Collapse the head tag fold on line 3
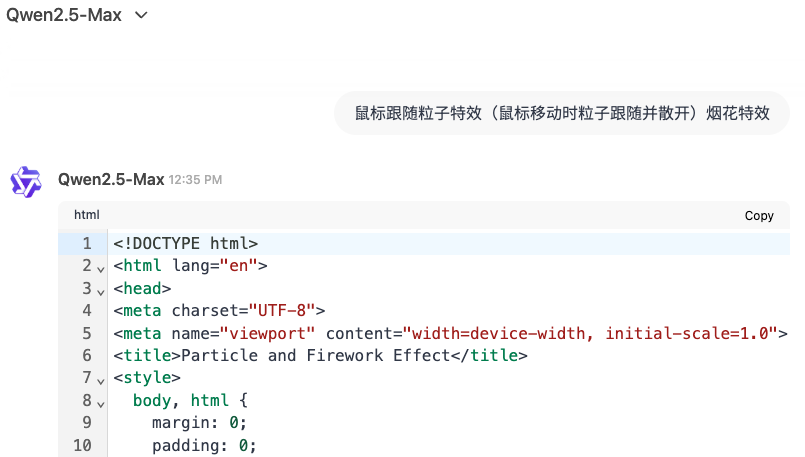Screen dimensions: 805x457 (x=101, y=292)
